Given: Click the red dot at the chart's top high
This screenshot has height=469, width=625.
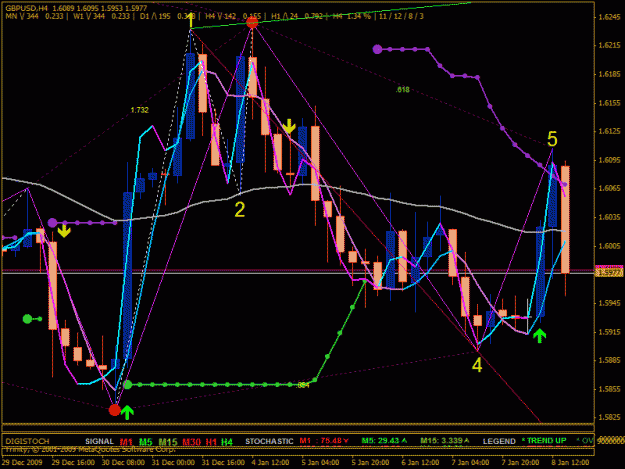Looking at the screenshot, I should 252,22.
